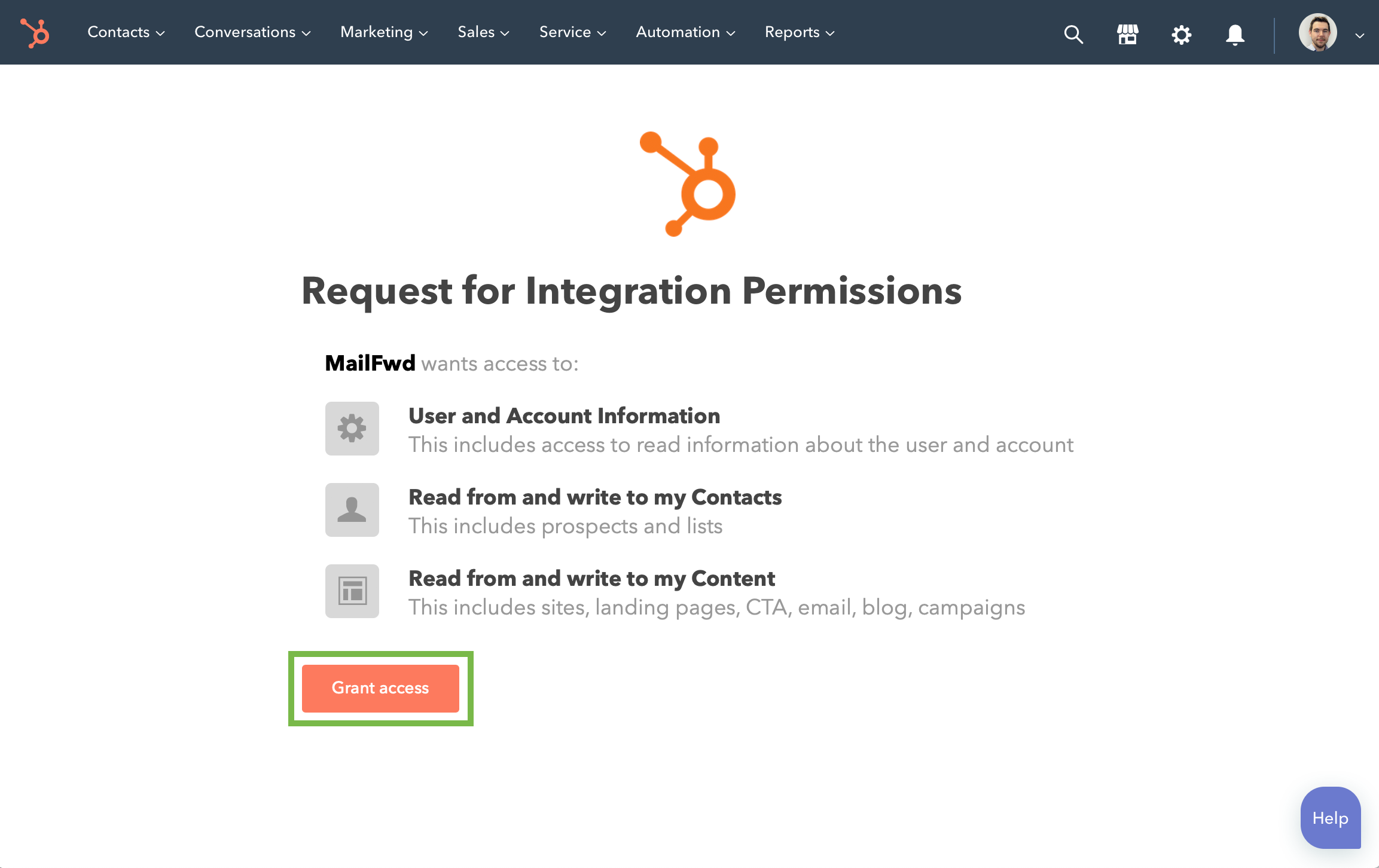Click 'Read from and write to my Content'

tap(591, 578)
